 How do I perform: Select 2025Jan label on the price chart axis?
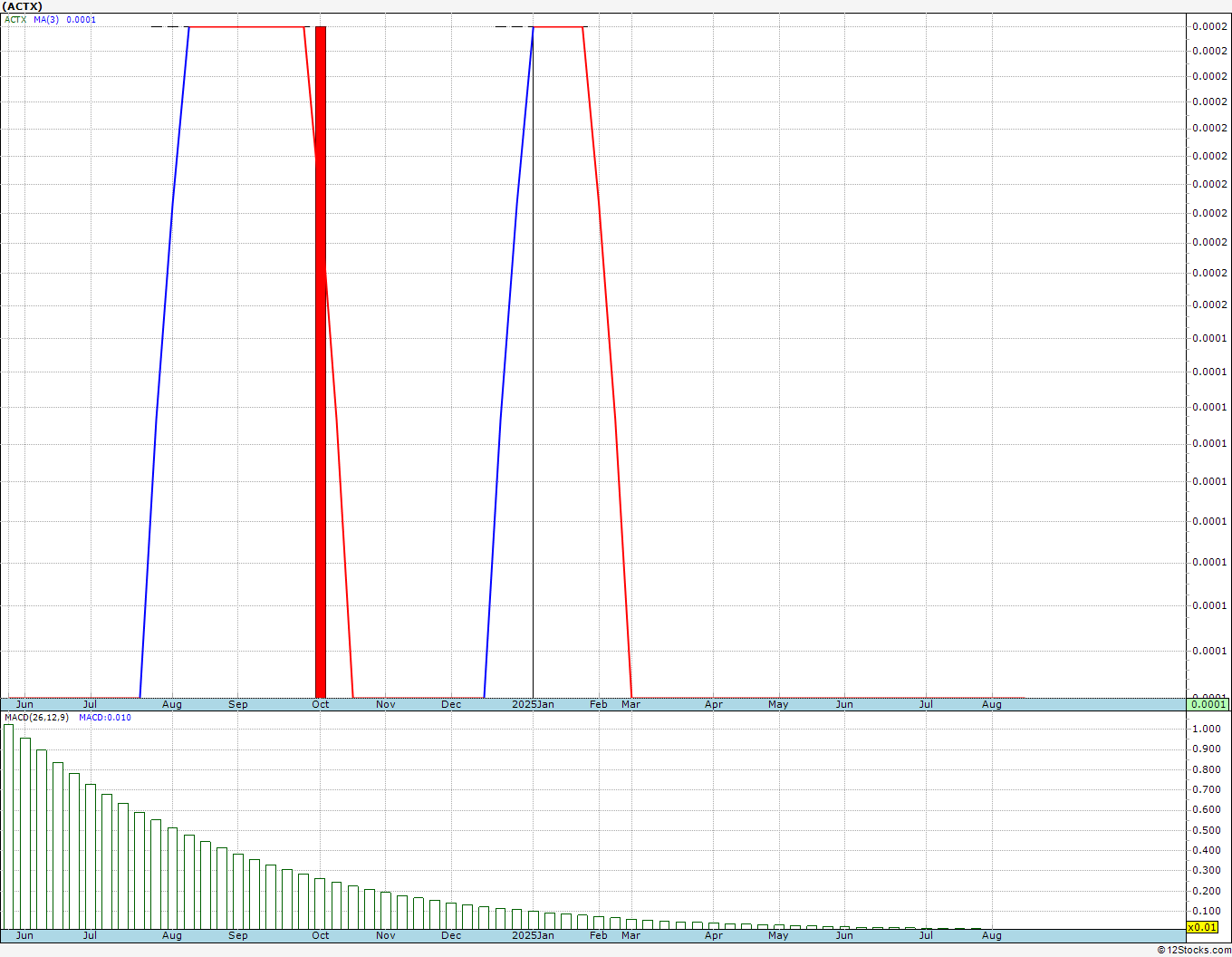(x=533, y=704)
